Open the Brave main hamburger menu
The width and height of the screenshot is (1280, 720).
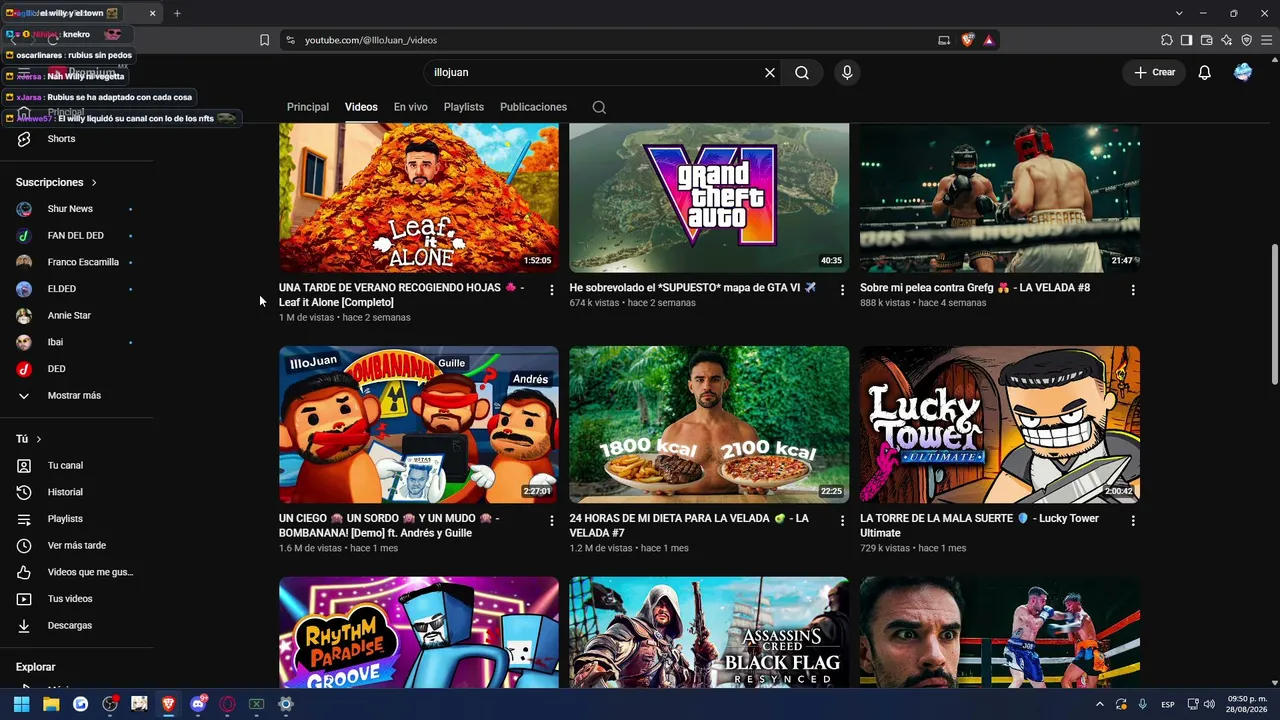point(1267,40)
